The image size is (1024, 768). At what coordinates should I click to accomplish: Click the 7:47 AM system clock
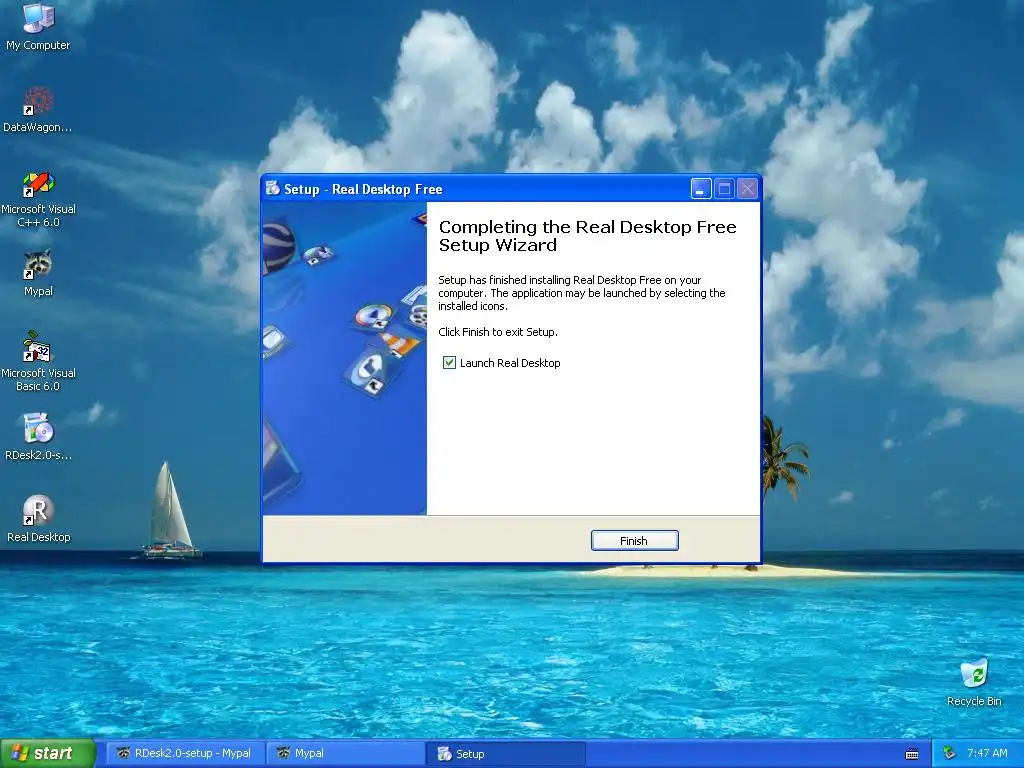[987, 753]
